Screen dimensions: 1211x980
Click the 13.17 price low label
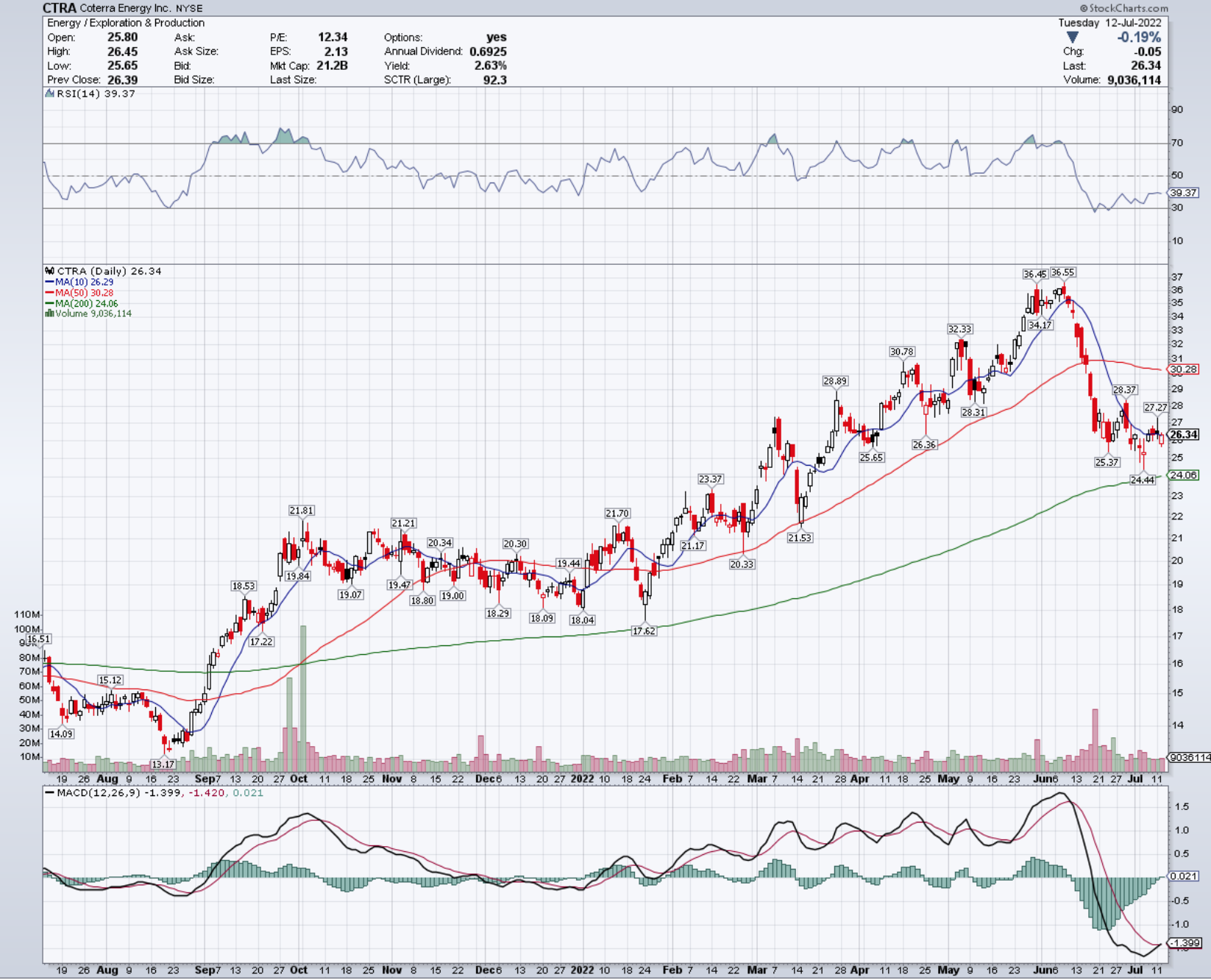point(163,764)
